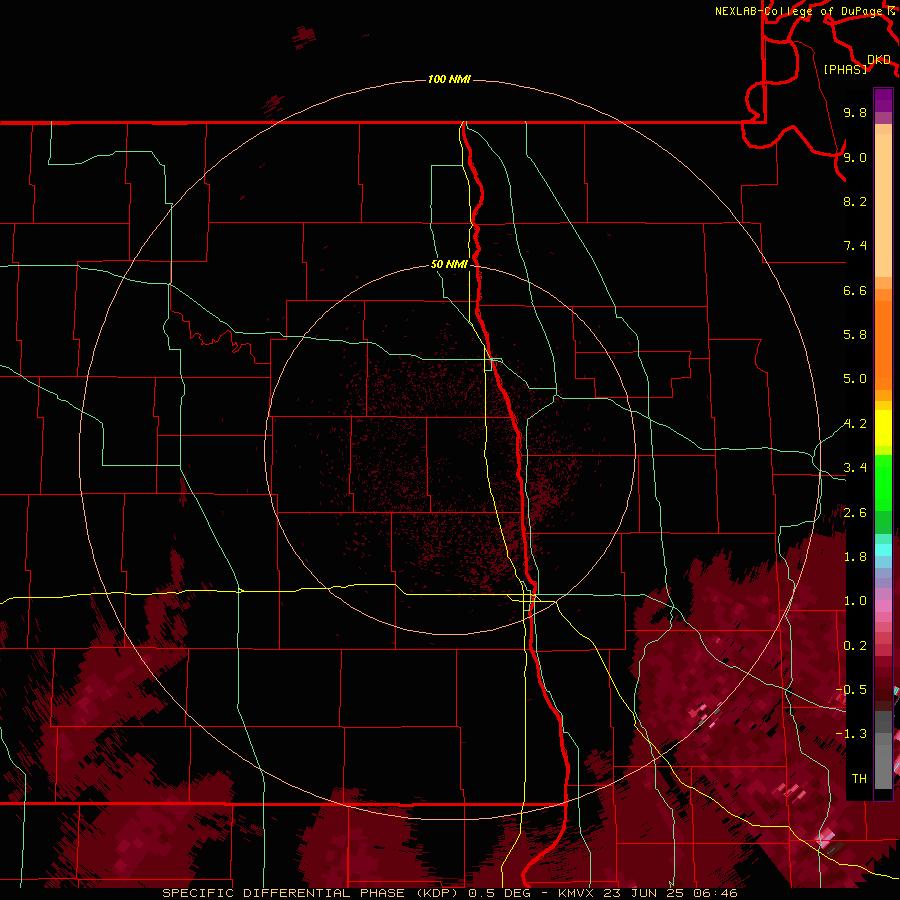Click the -0.5 scale value
Image resolution: width=900 pixels, height=900 pixels.
pyautogui.click(x=851, y=690)
